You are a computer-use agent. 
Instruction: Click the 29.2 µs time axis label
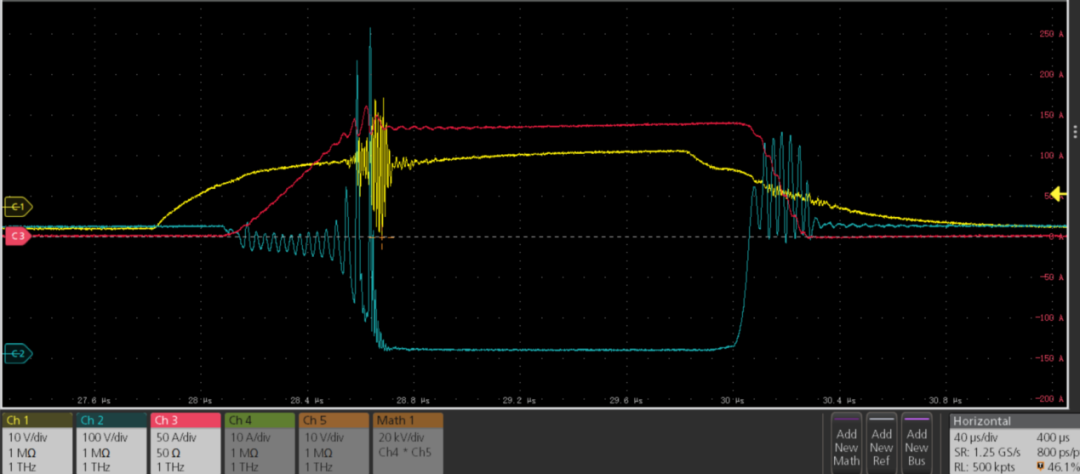[x=513, y=399]
